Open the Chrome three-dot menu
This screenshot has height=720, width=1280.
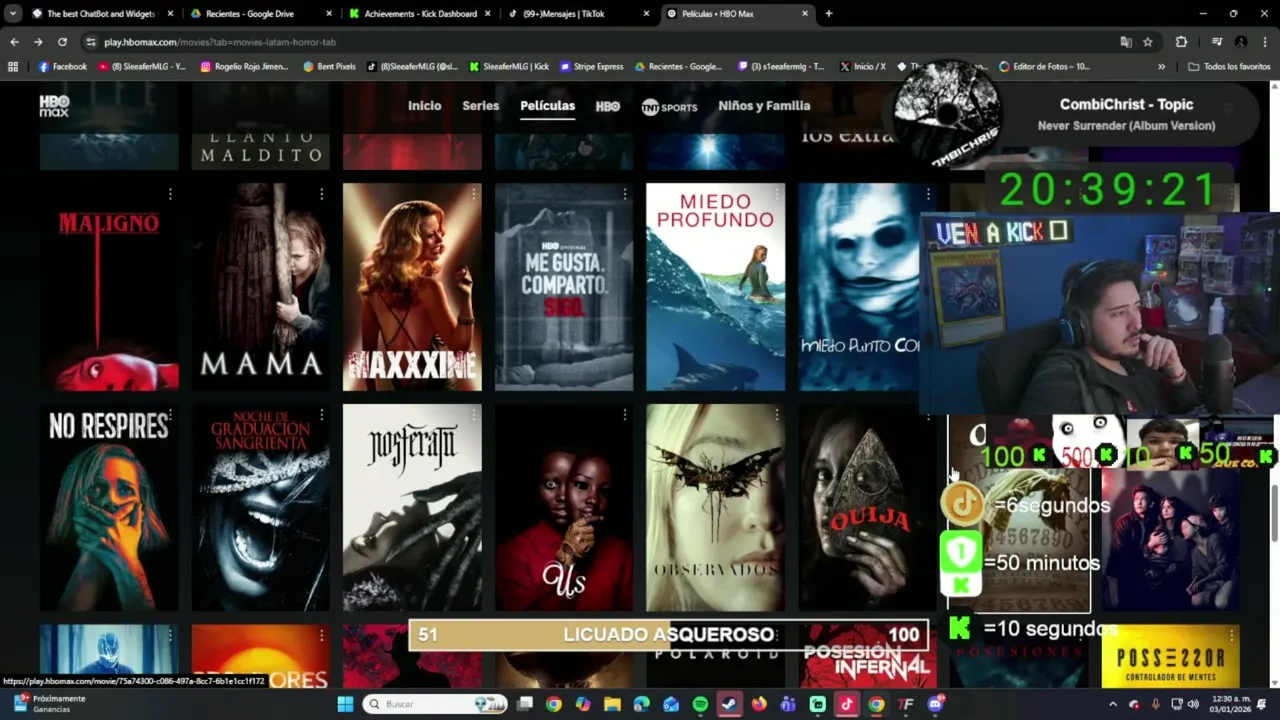pos(1265,42)
